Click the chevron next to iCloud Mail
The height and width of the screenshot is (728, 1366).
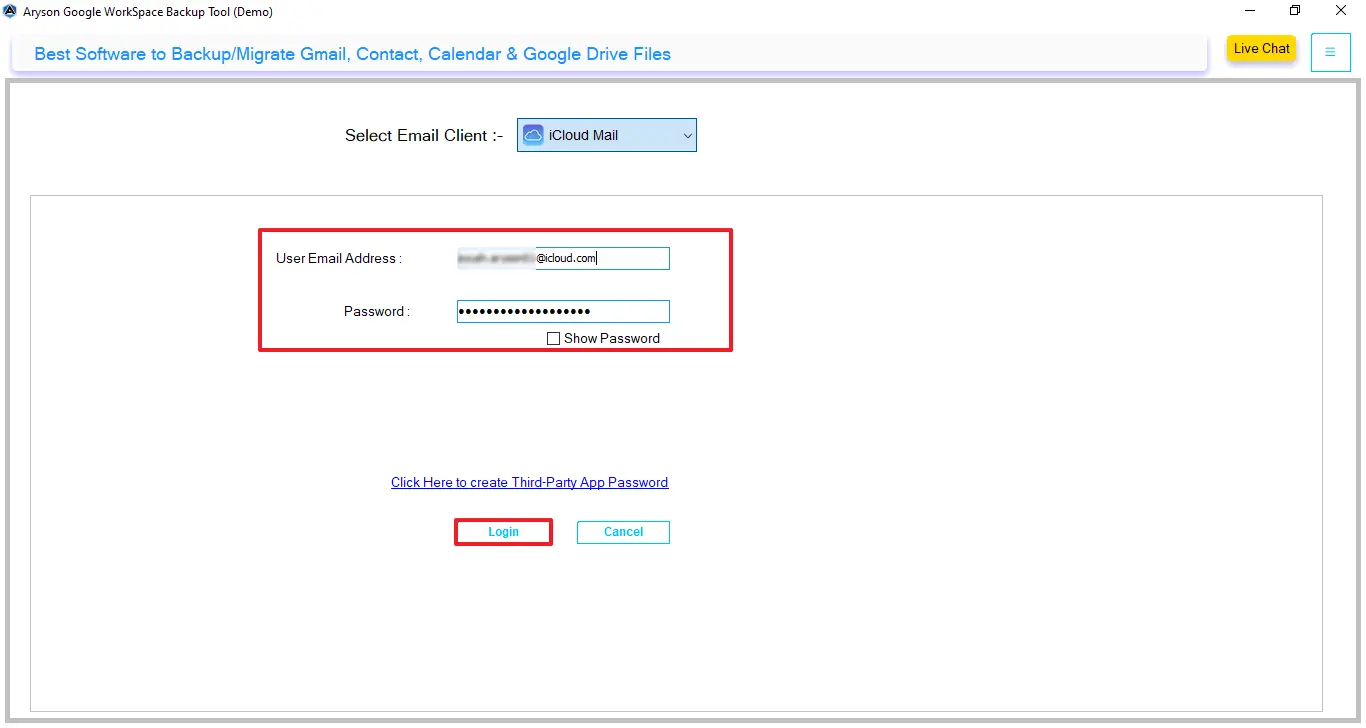pyautogui.click(x=687, y=134)
